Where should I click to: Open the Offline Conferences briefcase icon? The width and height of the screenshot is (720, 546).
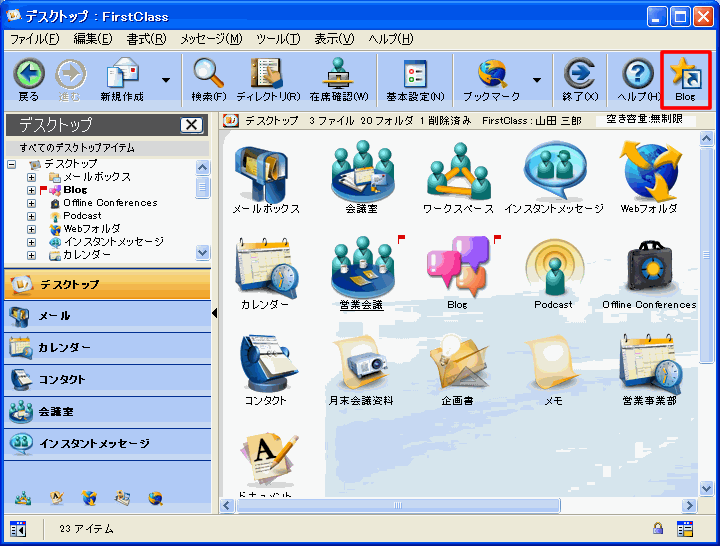click(x=649, y=268)
